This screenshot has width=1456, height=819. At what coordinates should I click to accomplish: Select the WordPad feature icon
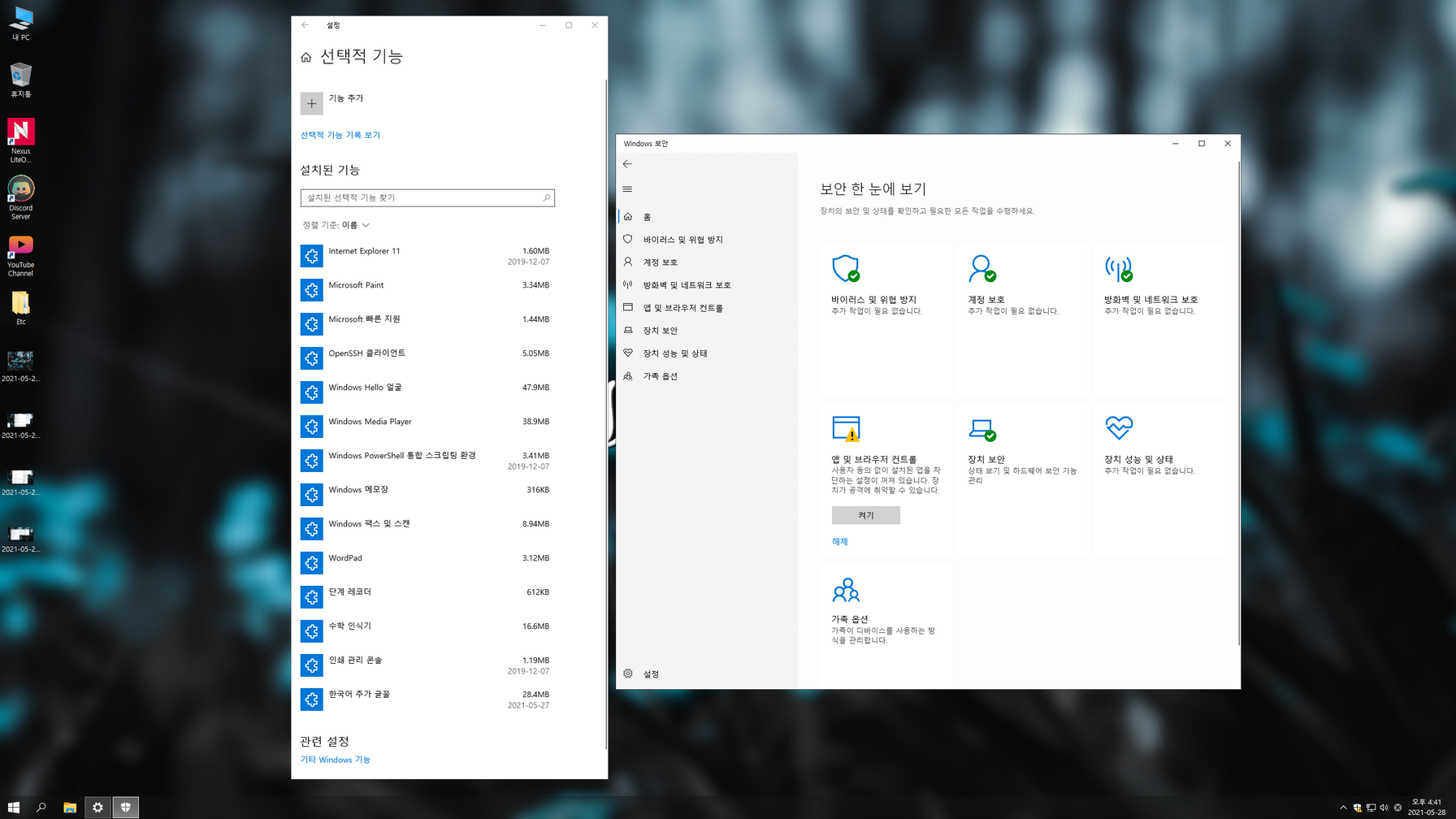(311, 563)
